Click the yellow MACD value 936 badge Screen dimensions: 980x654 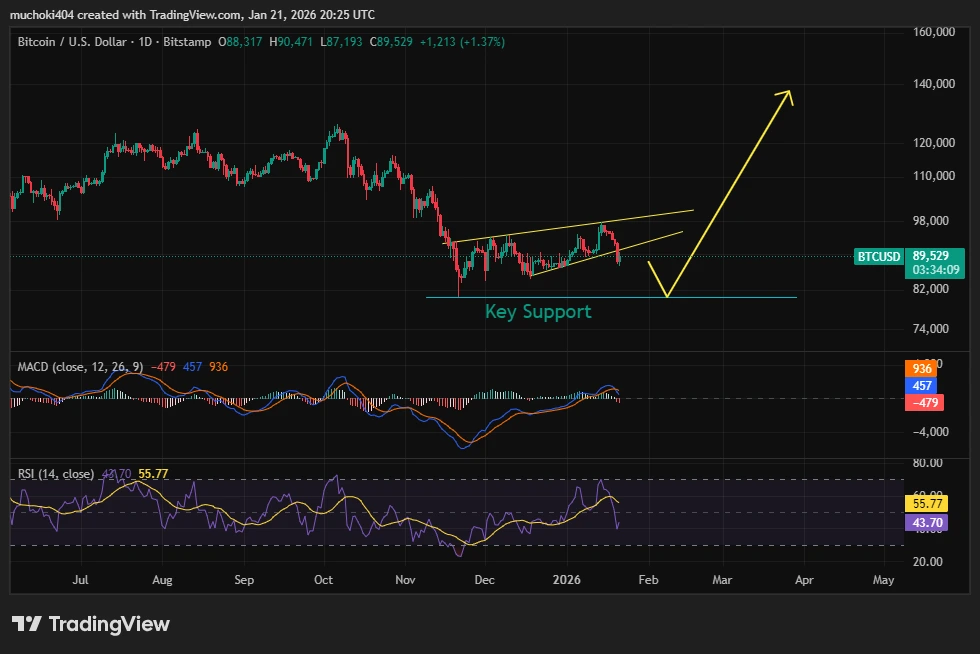pos(922,368)
